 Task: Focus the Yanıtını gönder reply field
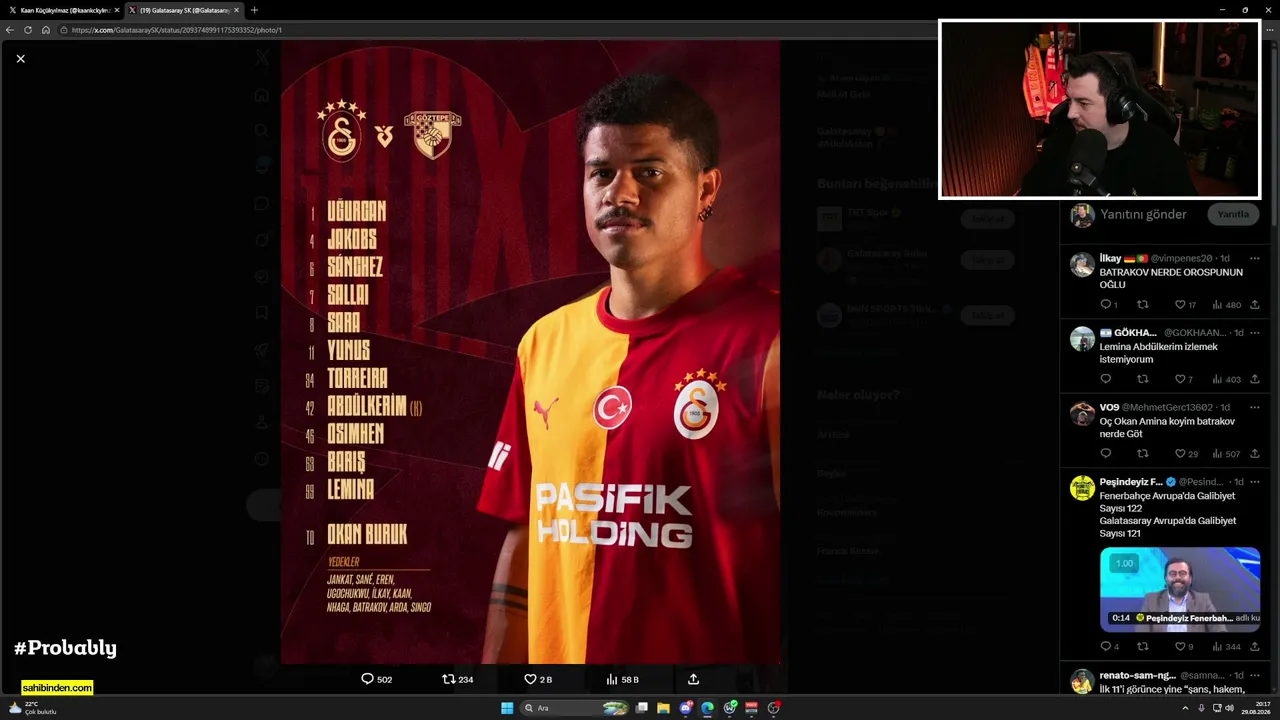1143,214
